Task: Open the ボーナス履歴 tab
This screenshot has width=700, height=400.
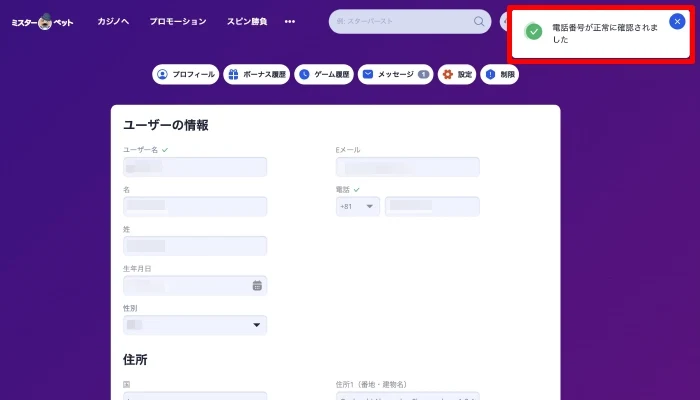Action: tap(257, 74)
